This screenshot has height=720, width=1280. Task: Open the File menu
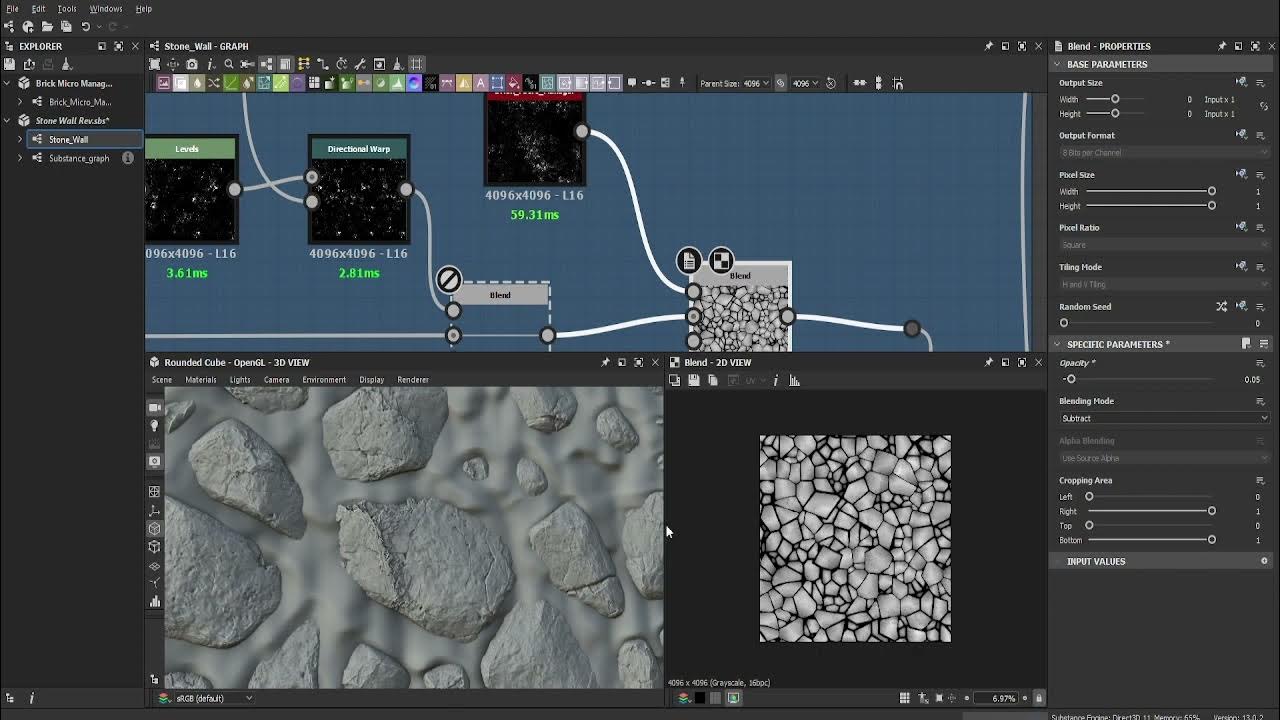click(12, 9)
